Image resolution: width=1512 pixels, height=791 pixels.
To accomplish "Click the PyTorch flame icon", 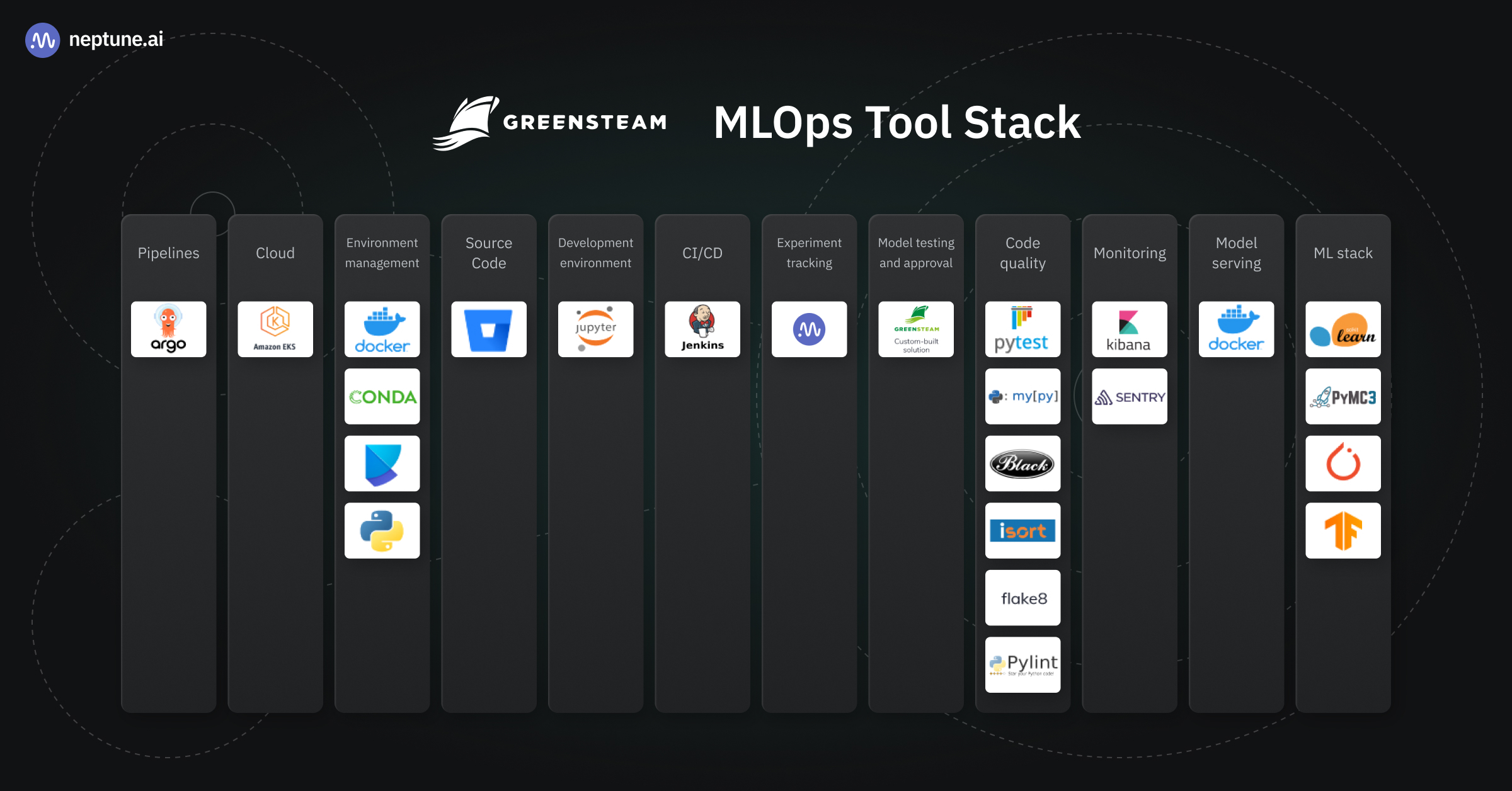I will pos(1343,464).
